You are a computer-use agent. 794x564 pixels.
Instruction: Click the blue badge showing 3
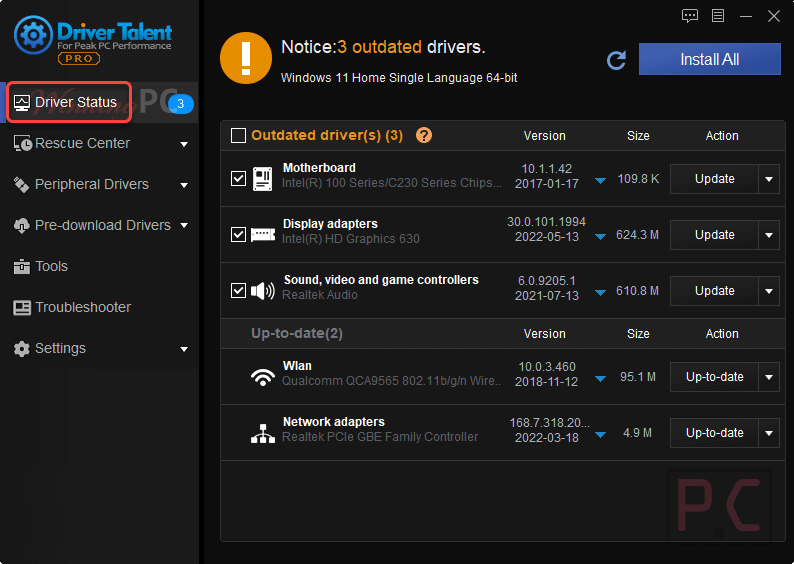(x=180, y=104)
